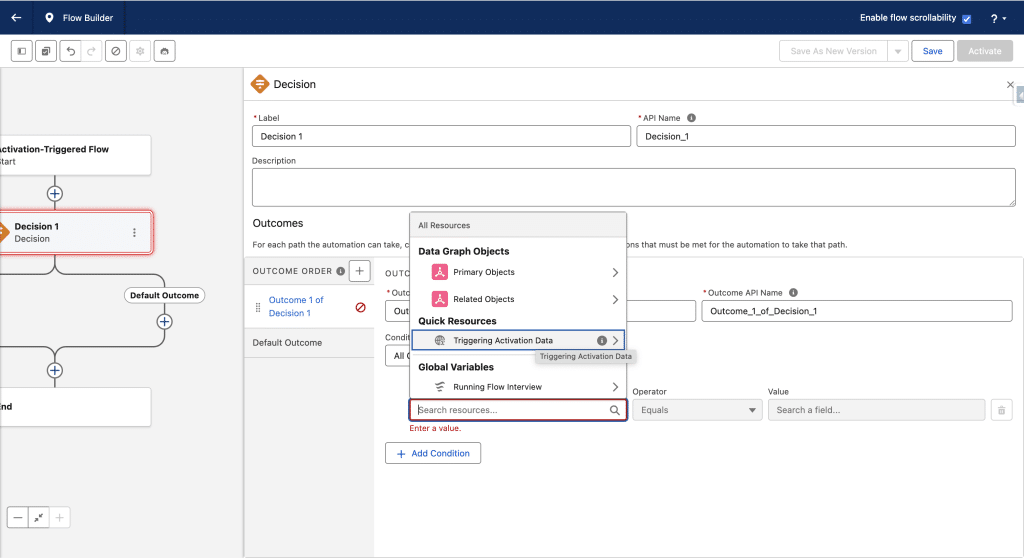The image size is (1024, 558).
Task: Click the debug bug icon in toolbar
Action: pyautogui.click(x=165, y=51)
